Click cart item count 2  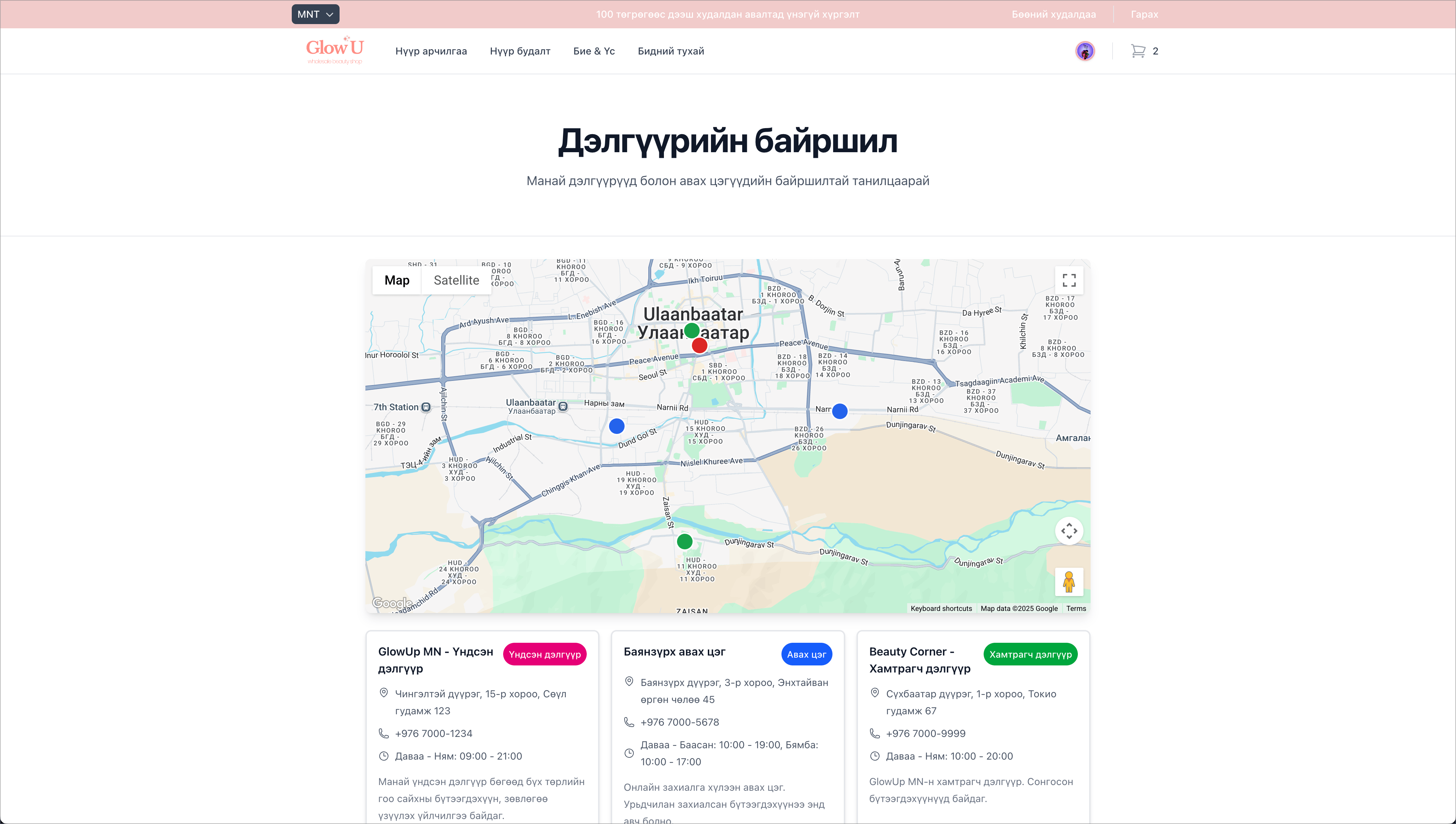pyautogui.click(x=1155, y=51)
